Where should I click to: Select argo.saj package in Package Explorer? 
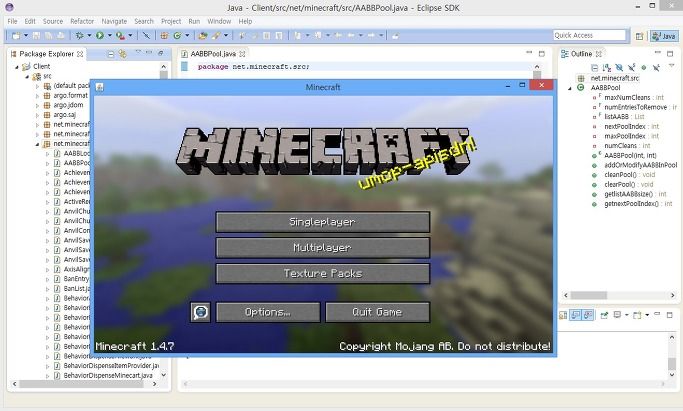point(64,115)
